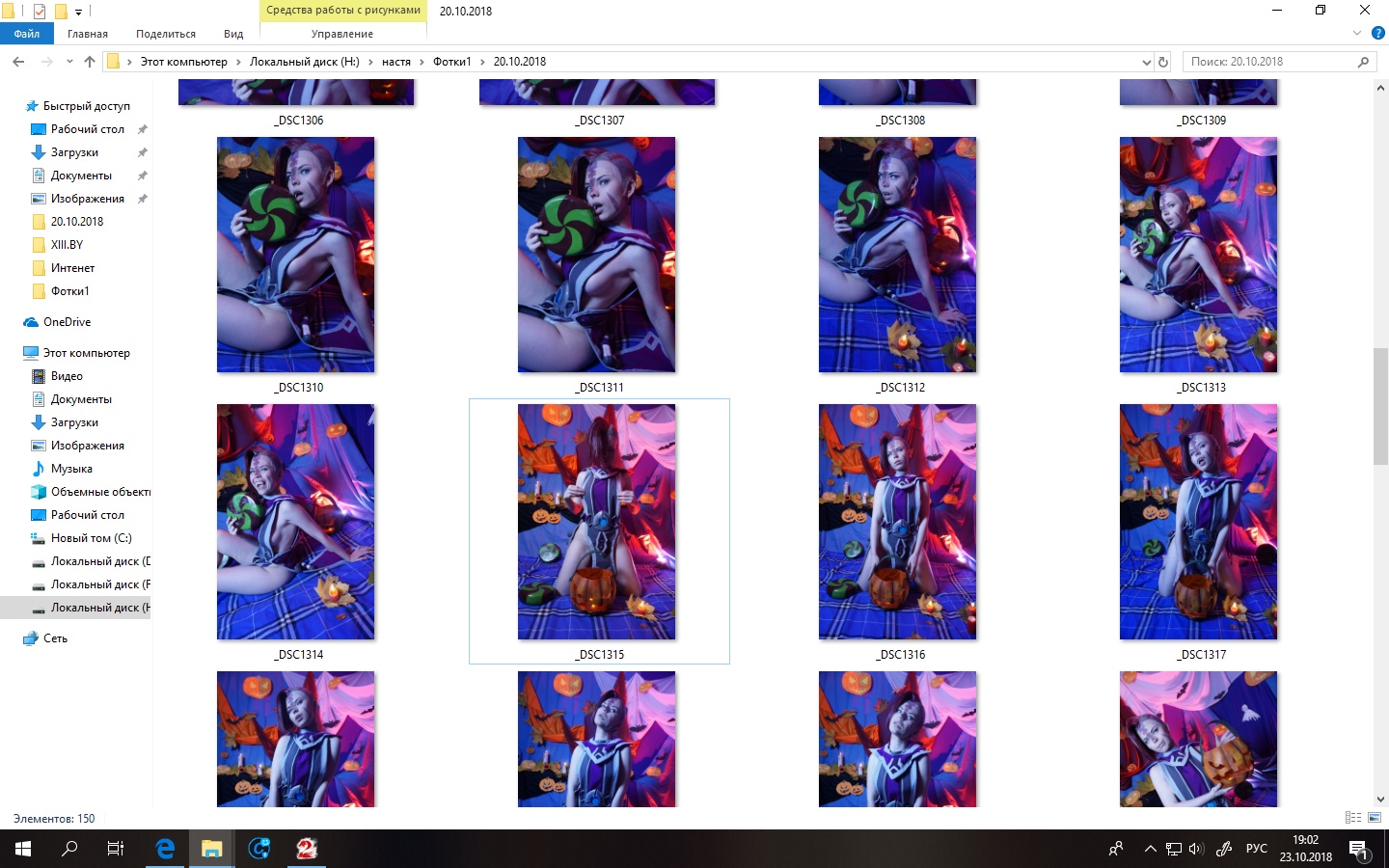Open the address bar history dropdown
Screen dimensions: 1389x868
tap(1146, 62)
